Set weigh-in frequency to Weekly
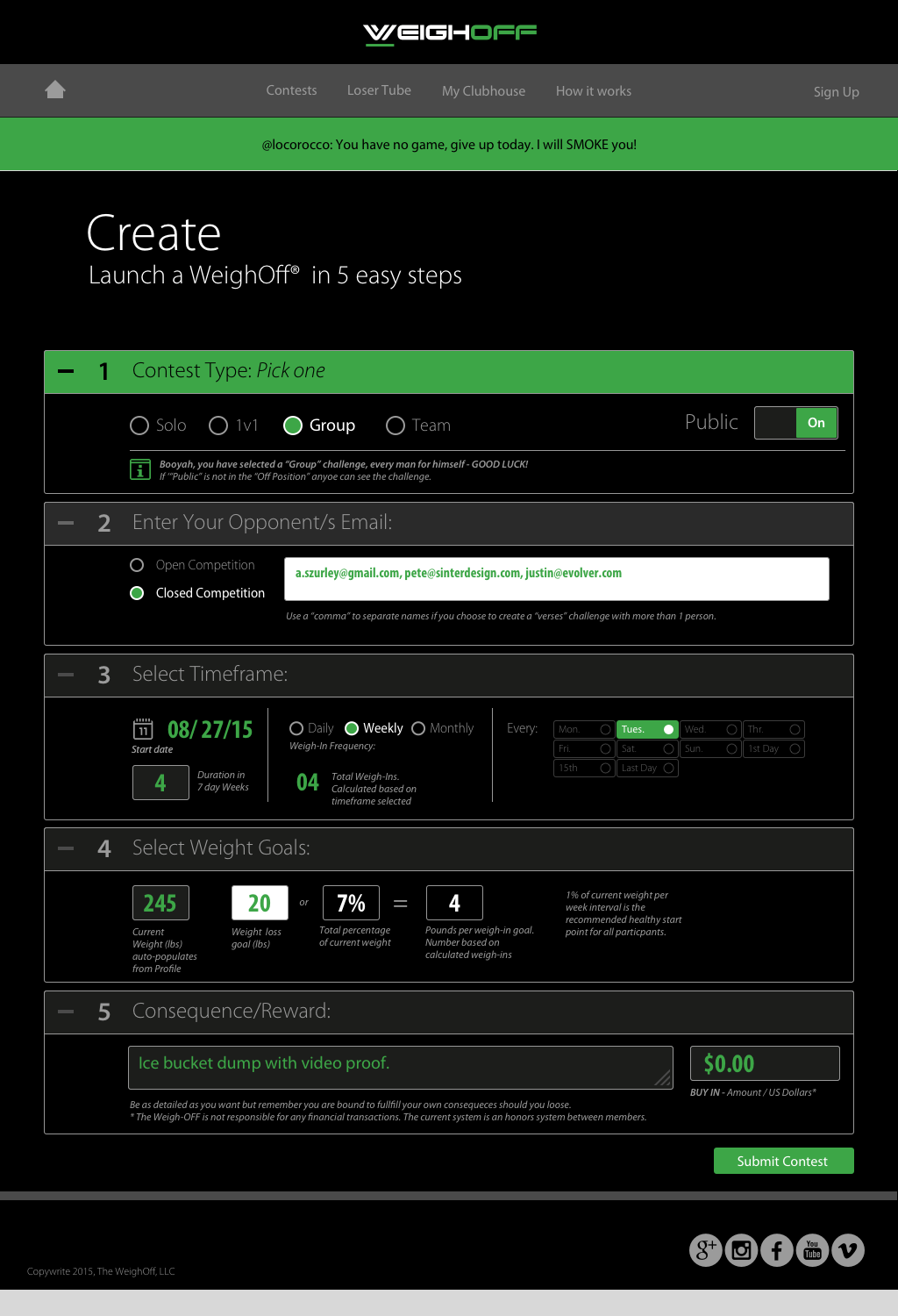898x1316 pixels. pyautogui.click(x=352, y=728)
